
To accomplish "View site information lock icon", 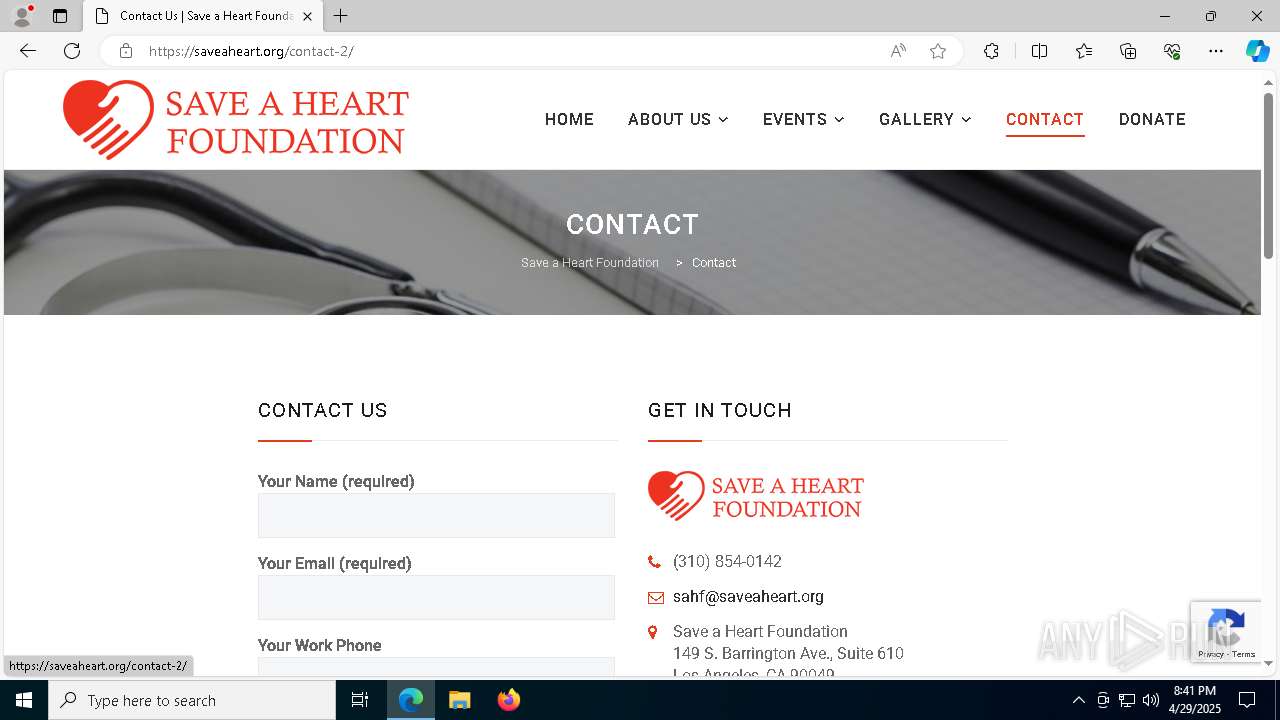I will coord(126,51).
